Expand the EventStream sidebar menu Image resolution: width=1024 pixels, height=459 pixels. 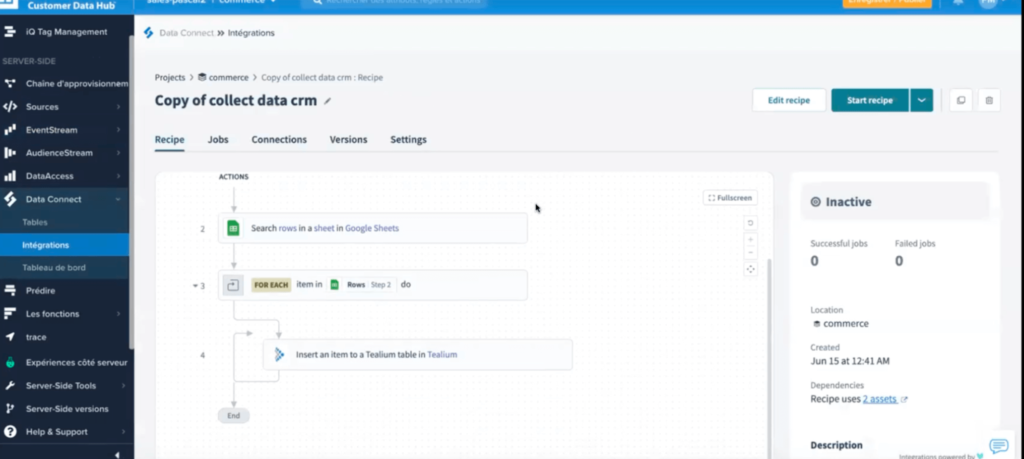(119, 130)
